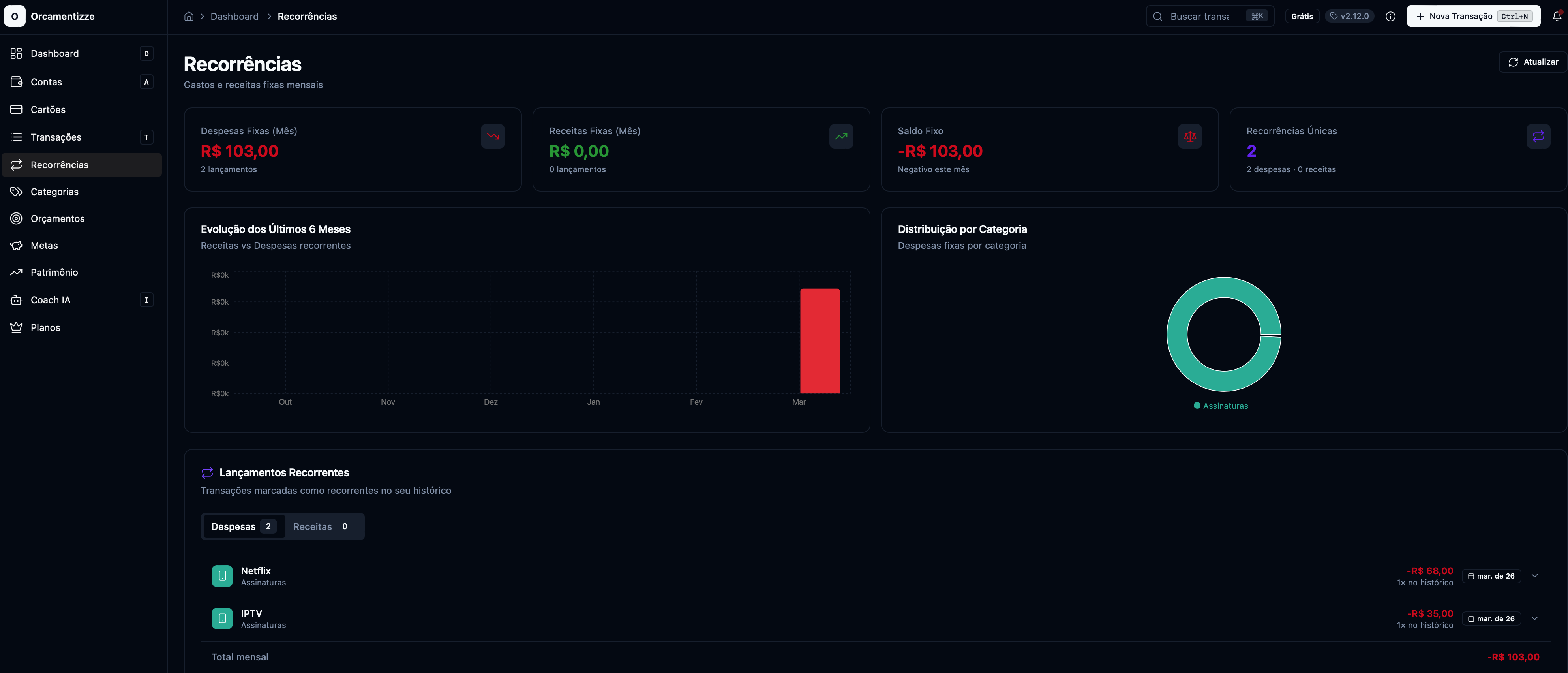Click the Receitas Fixas trending-up icon
The height and width of the screenshot is (673, 1568).
click(840, 136)
